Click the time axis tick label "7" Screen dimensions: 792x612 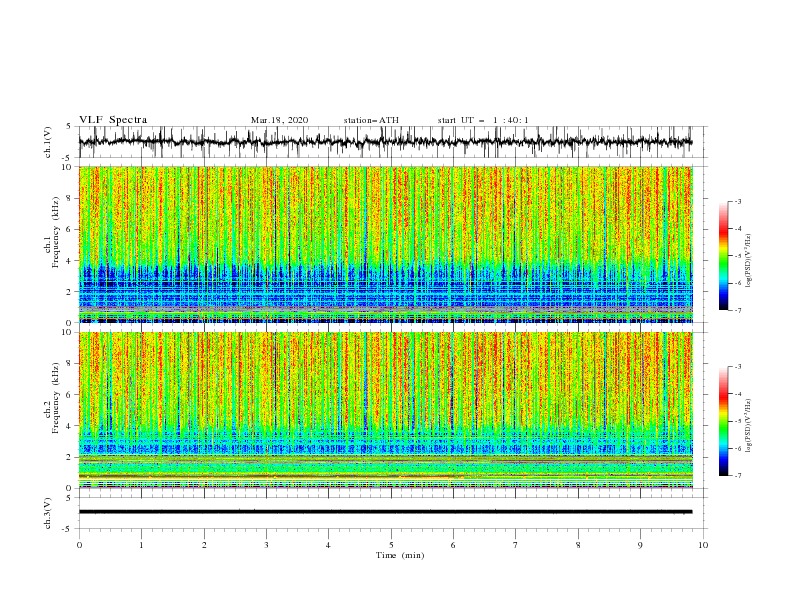coord(516,545)
